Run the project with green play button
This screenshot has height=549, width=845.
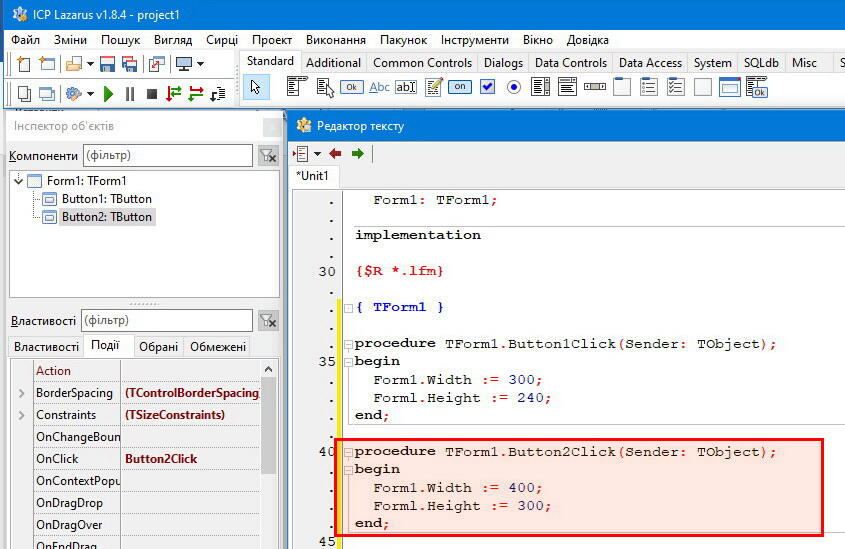point(108,94)
